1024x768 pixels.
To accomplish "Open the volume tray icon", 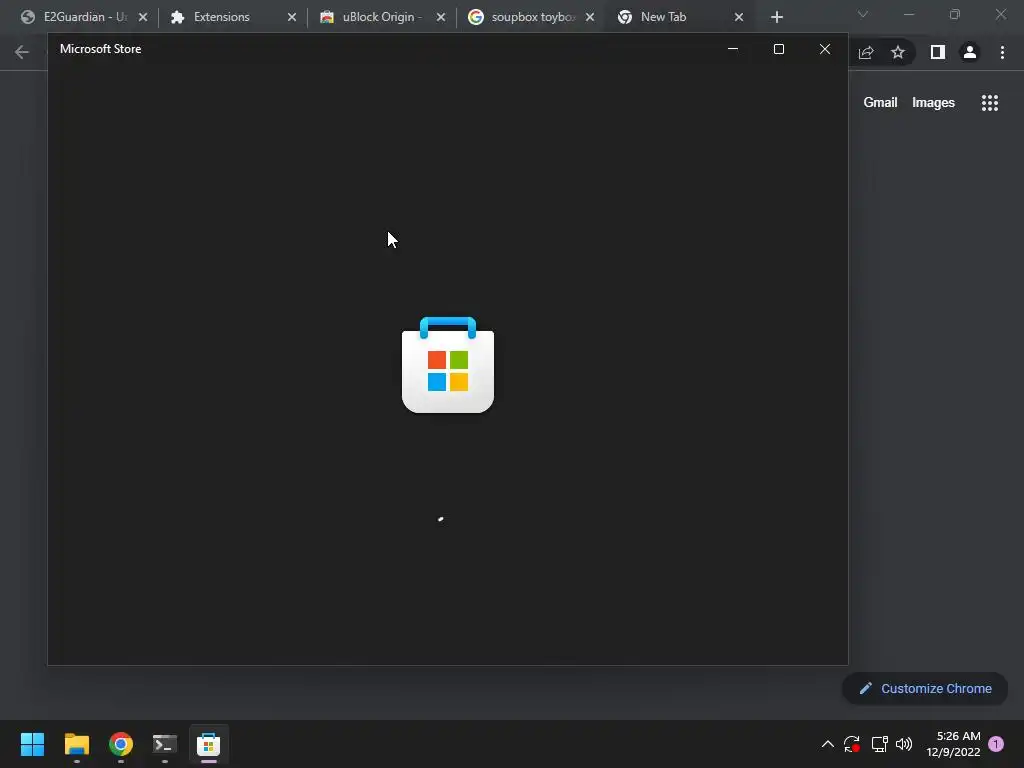I will point(904,744).
